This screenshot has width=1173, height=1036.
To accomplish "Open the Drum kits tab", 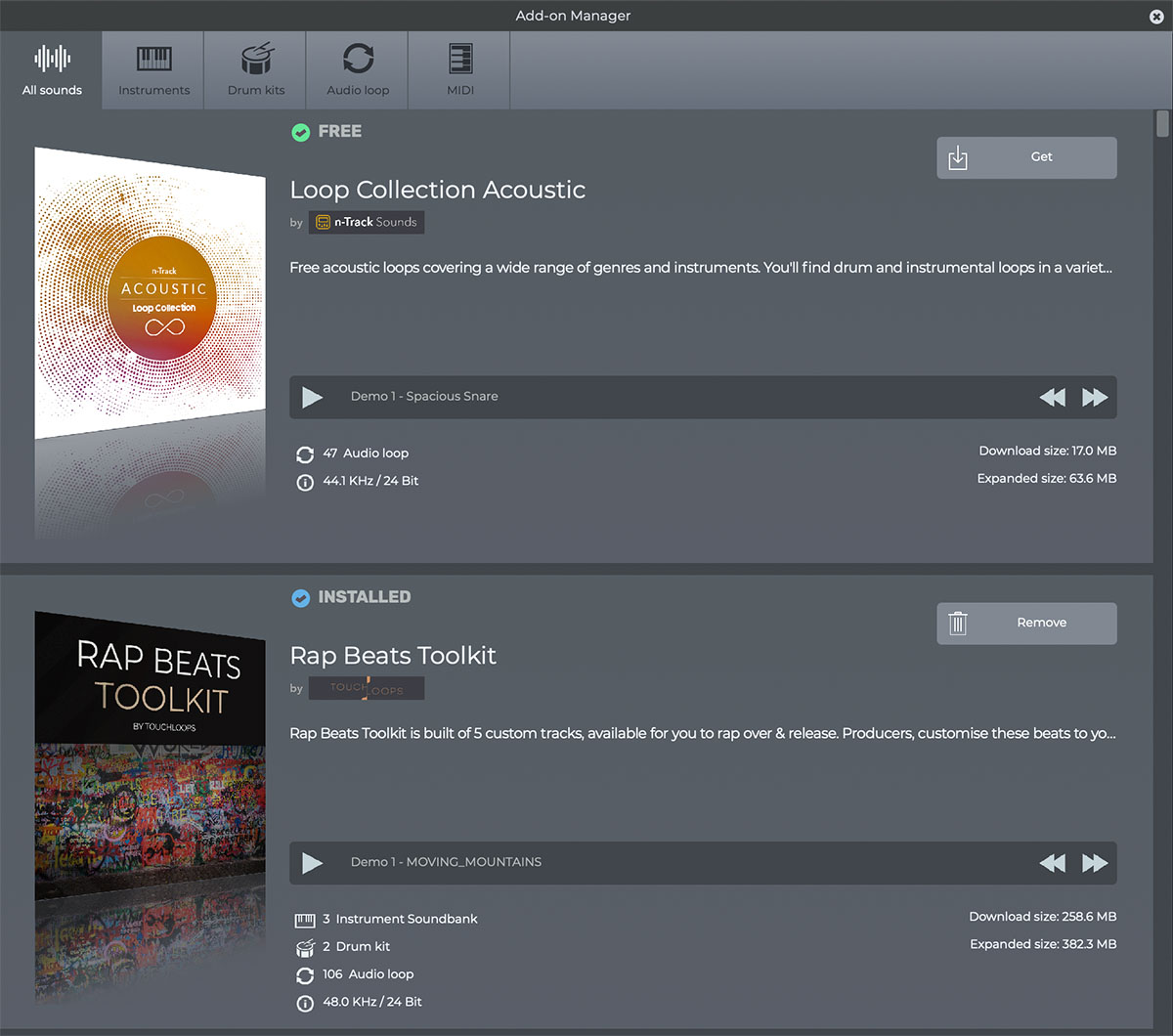I will [x=256, y=69].
